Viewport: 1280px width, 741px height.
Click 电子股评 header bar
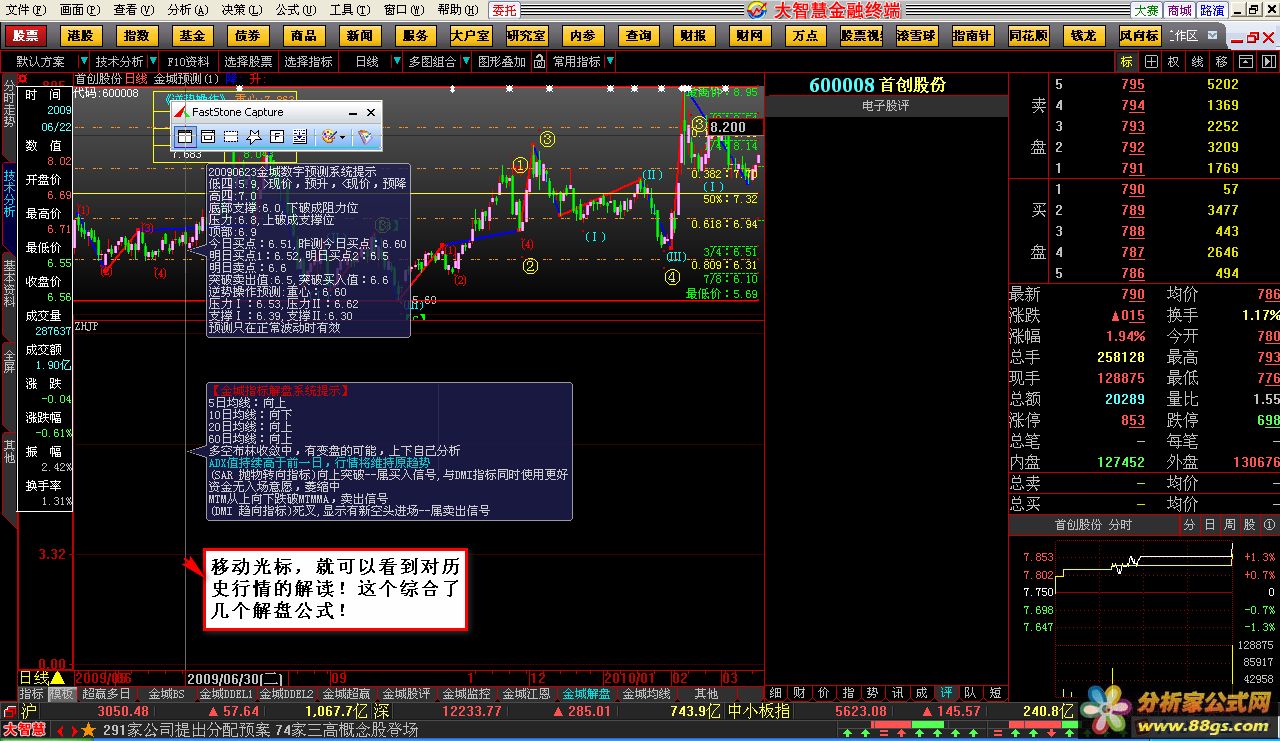click(x=886, y=105)
